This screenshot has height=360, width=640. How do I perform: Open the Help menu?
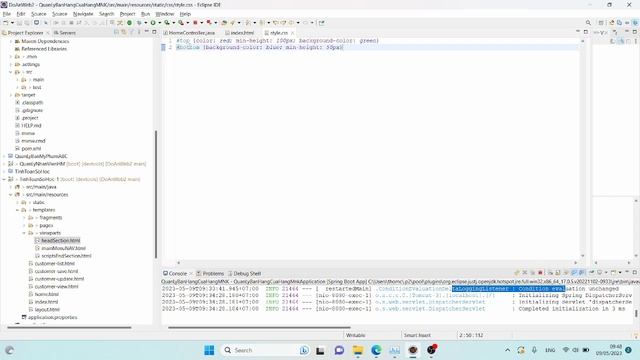[x=185, y=14]
